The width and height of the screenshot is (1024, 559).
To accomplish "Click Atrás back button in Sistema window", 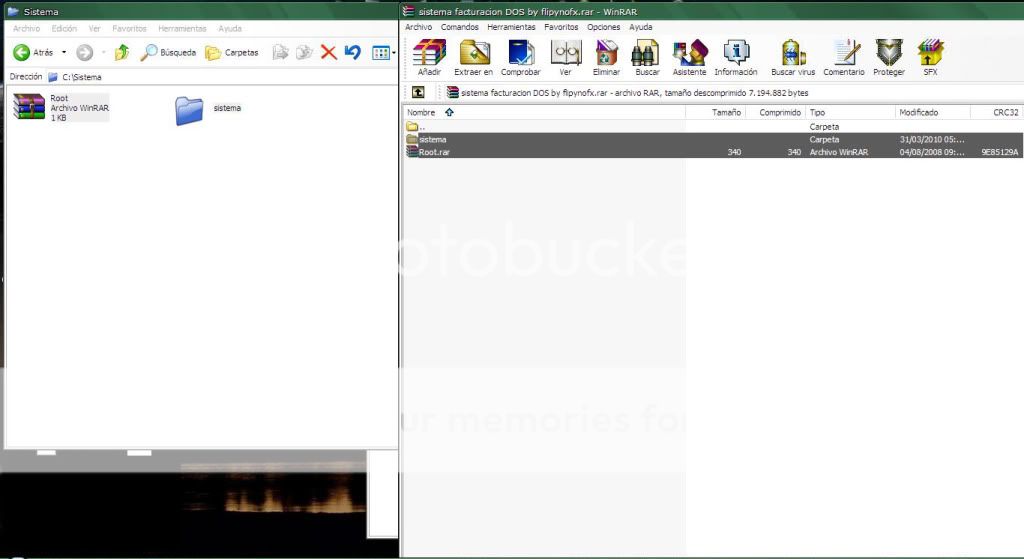I will click(x=33, y=52).
